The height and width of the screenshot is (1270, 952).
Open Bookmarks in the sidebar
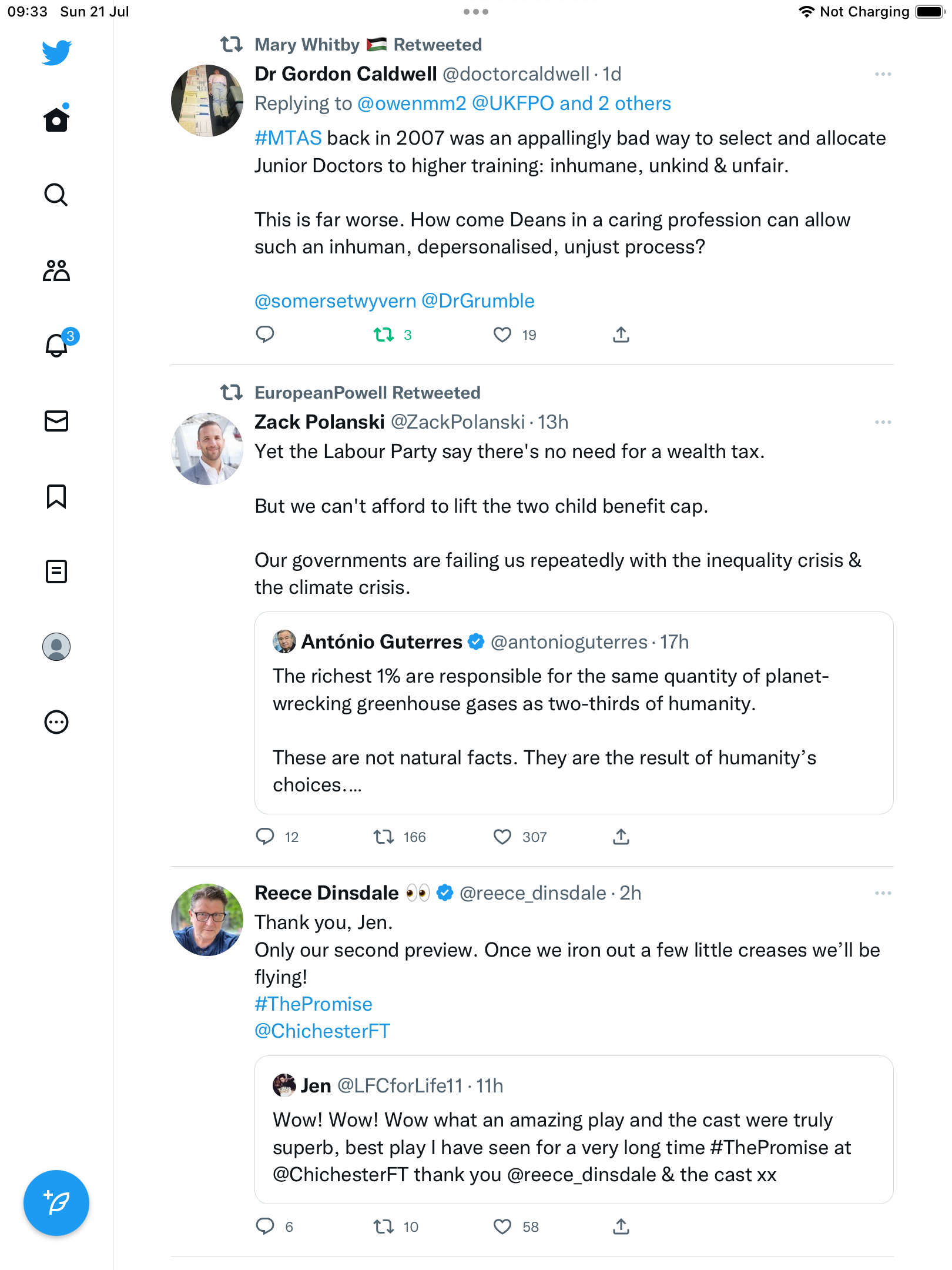(56, 496)
